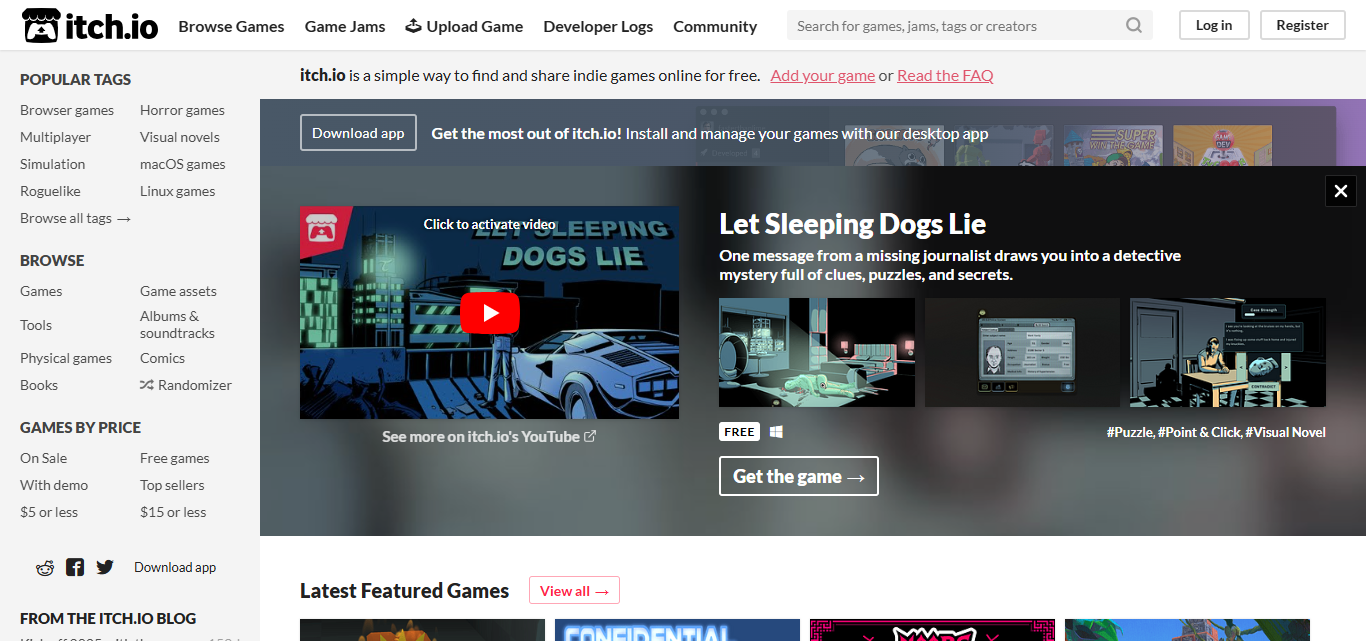
Task: Open Browser games tag
Action: pos(67,110)
